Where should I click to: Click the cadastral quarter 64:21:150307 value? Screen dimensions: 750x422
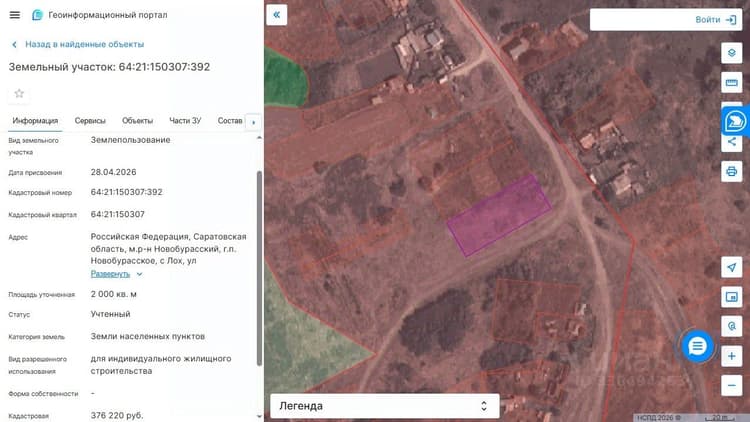pos(118,214)
